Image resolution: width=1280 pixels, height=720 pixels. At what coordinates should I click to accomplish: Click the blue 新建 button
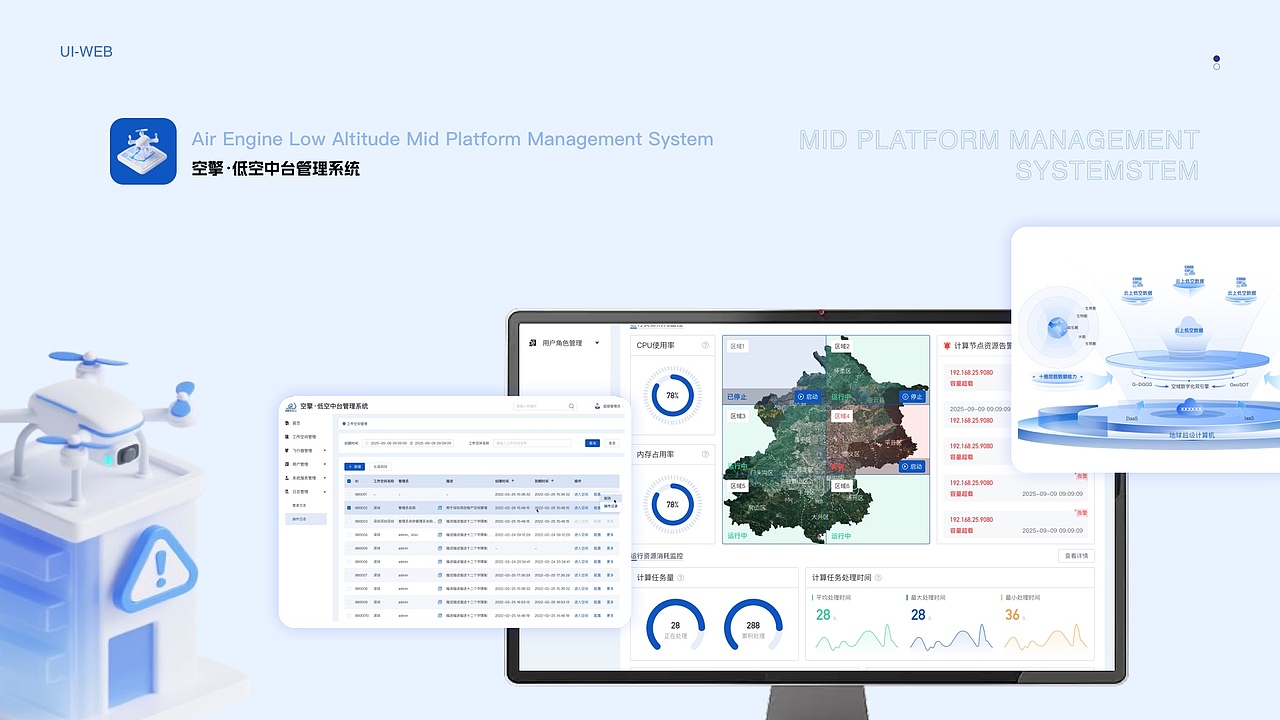click(x=354, y=467)
